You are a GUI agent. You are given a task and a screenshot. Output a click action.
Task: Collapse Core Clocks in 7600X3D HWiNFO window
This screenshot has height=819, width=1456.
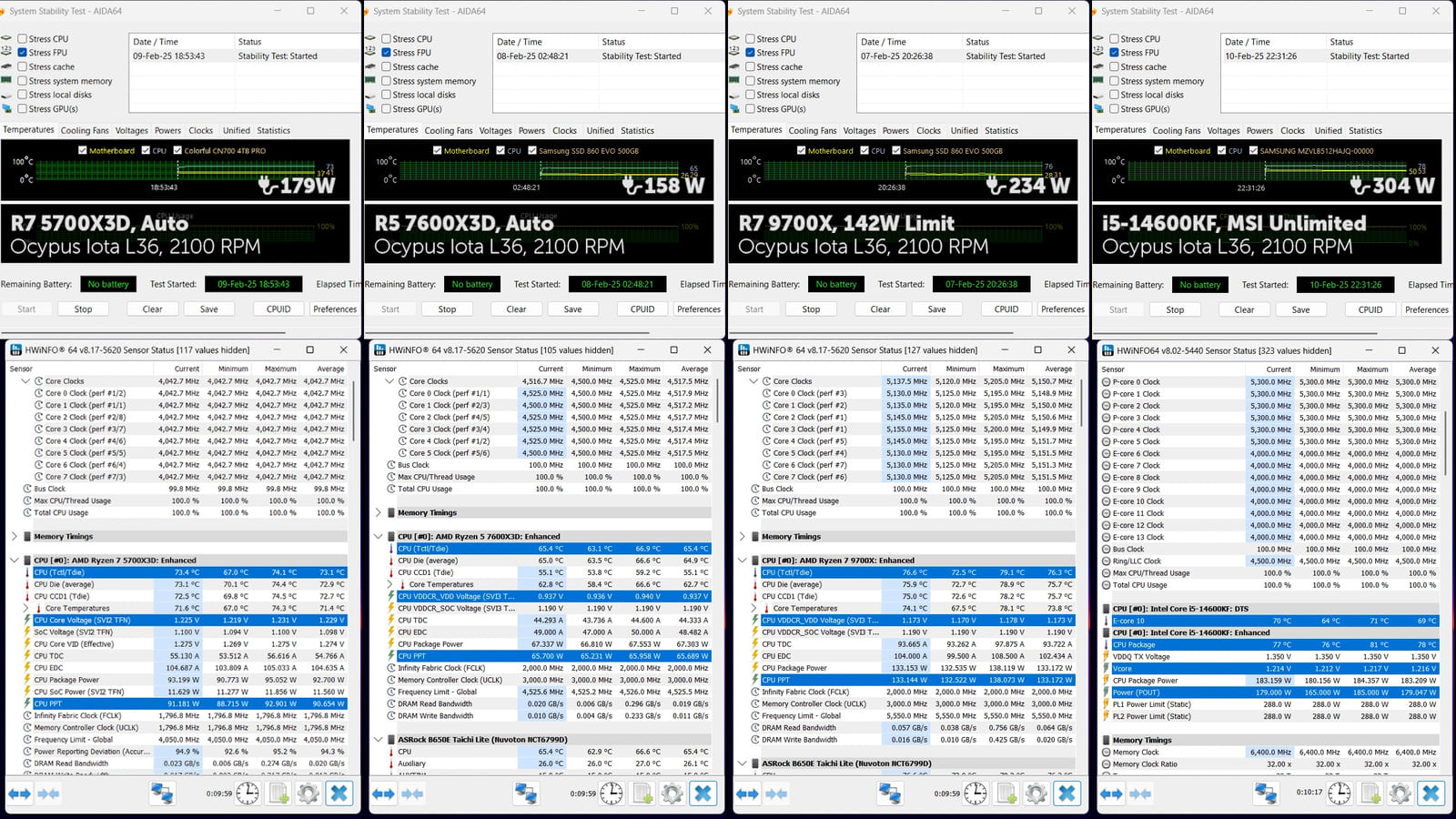tap(389, 381)
